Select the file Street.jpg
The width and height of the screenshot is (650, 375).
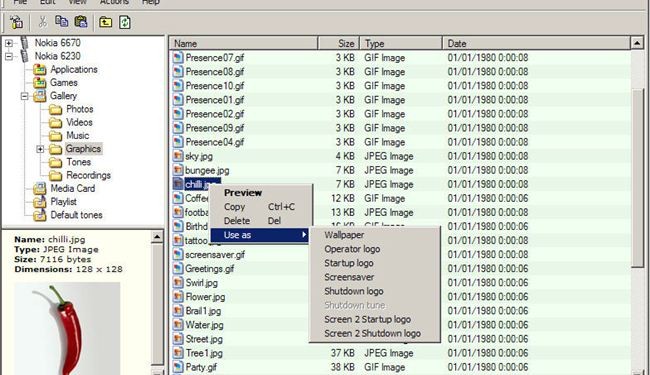coord(204,339)
